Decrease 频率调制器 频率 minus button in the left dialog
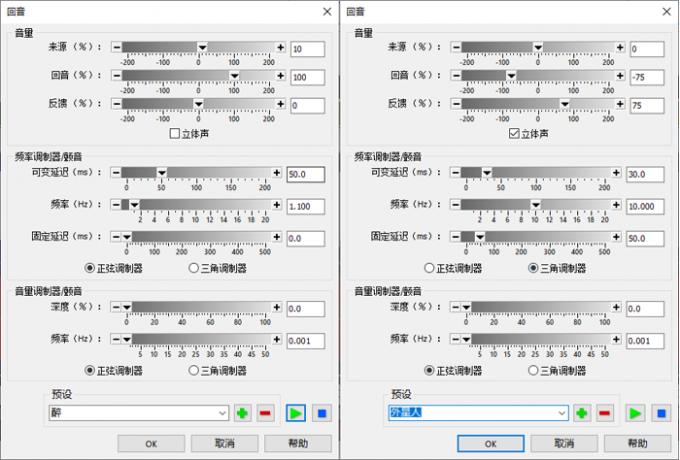This screenshot has width=680, height=460. coord(116,205)
